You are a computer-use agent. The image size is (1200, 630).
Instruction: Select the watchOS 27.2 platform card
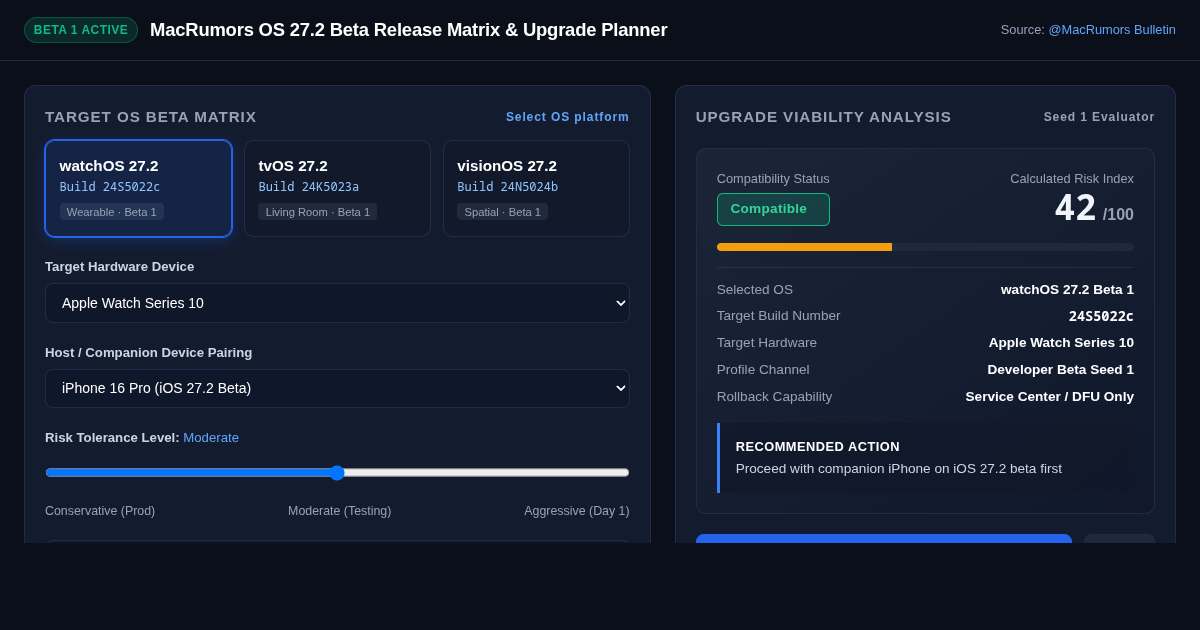point(139,188)
